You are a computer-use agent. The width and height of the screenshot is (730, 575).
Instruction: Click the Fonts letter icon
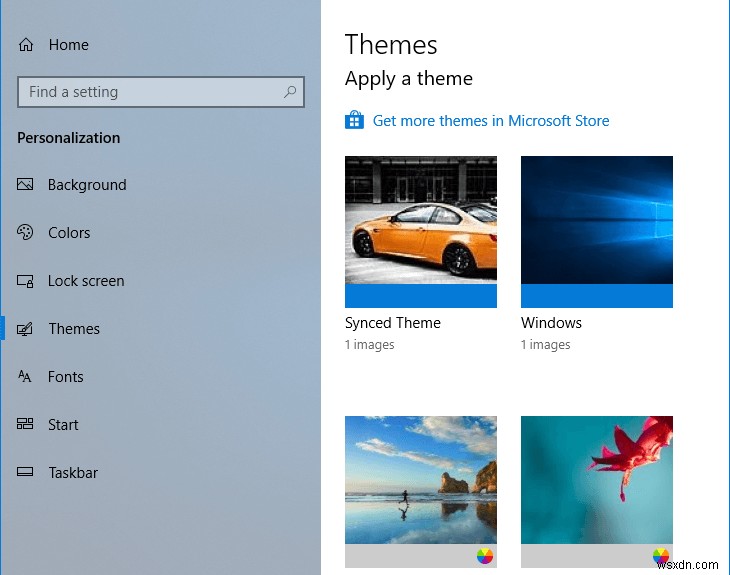coord(25,376)
